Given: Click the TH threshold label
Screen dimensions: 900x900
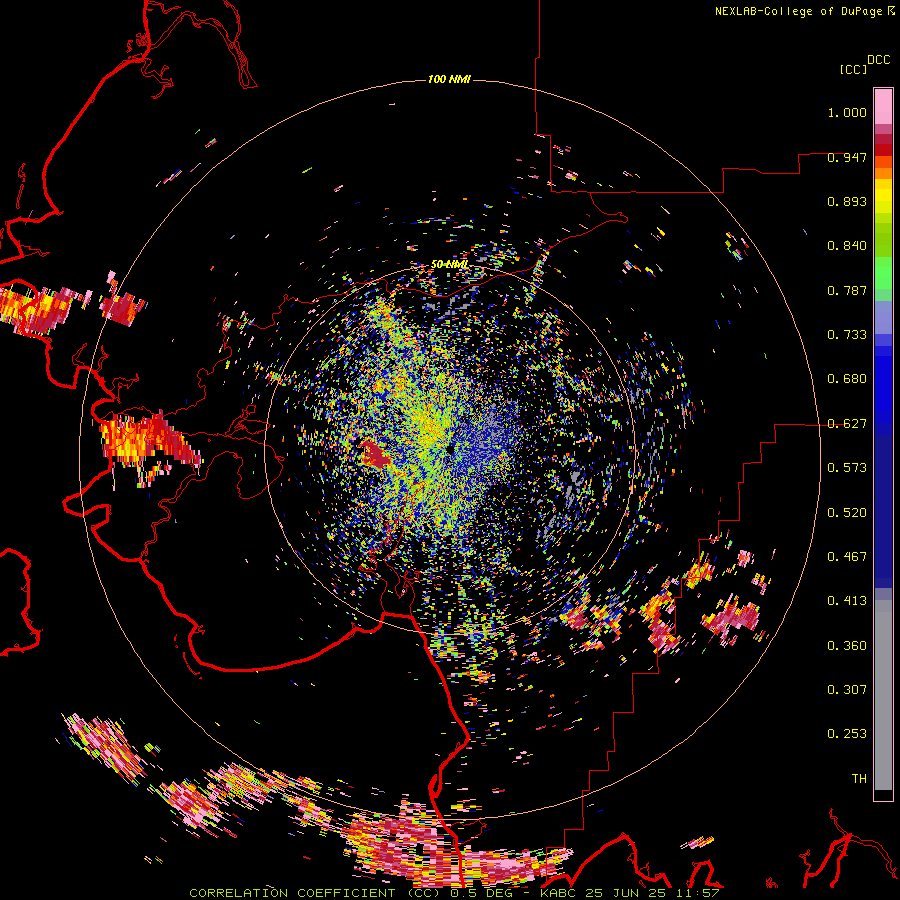Looking at the screenshot, I should (859, 779).
